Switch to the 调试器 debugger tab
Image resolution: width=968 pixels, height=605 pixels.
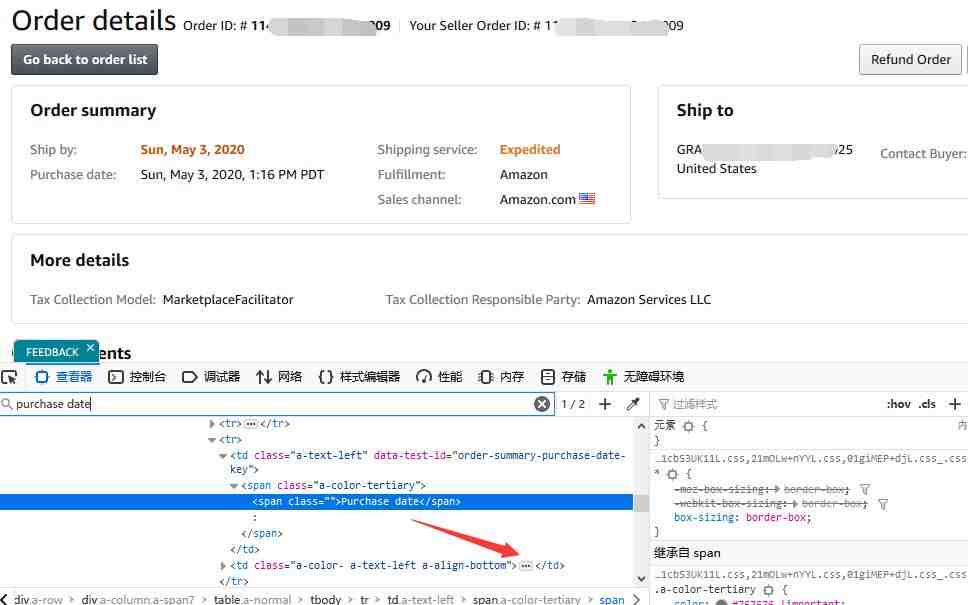click(211, 377)
